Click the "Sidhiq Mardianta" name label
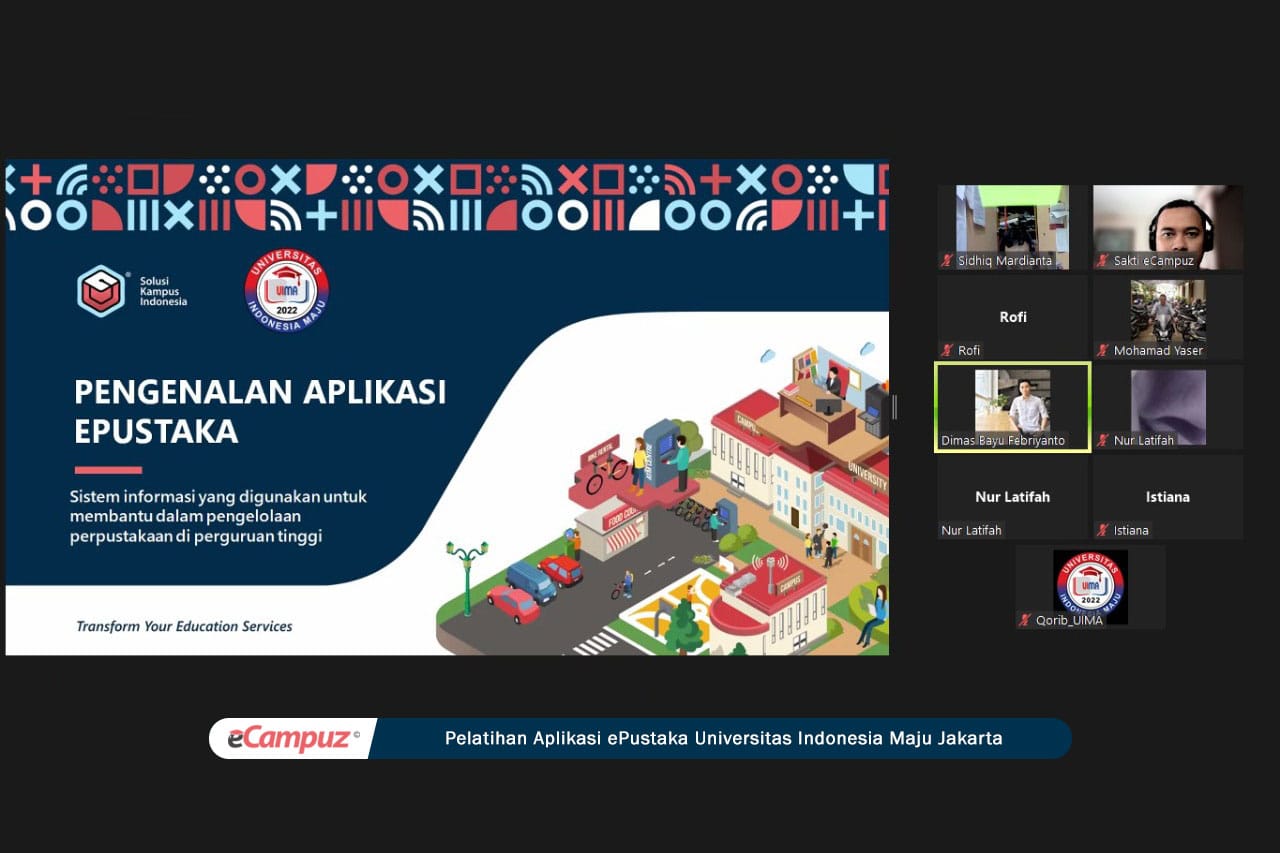The image size is (1280, 853). pyautogui.click(x=1005, y=261)
